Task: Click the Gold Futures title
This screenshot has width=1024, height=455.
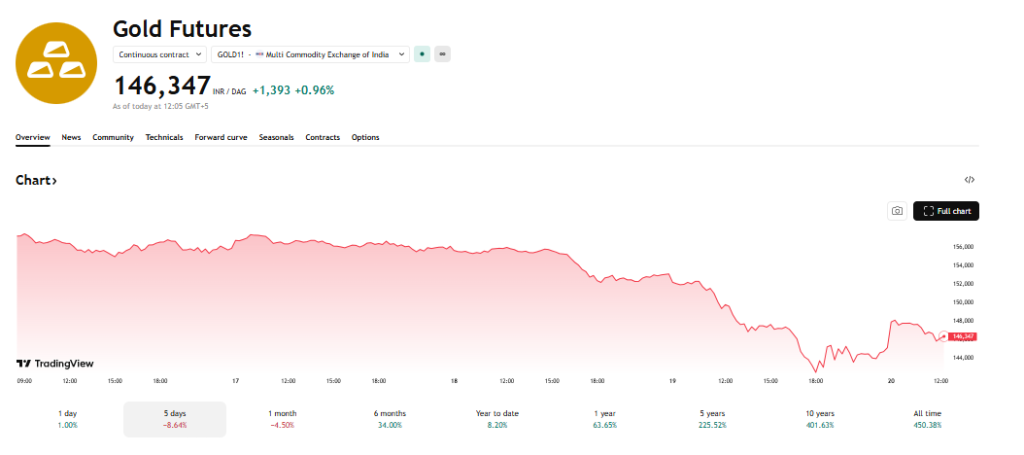Action: tap(182, 29)
